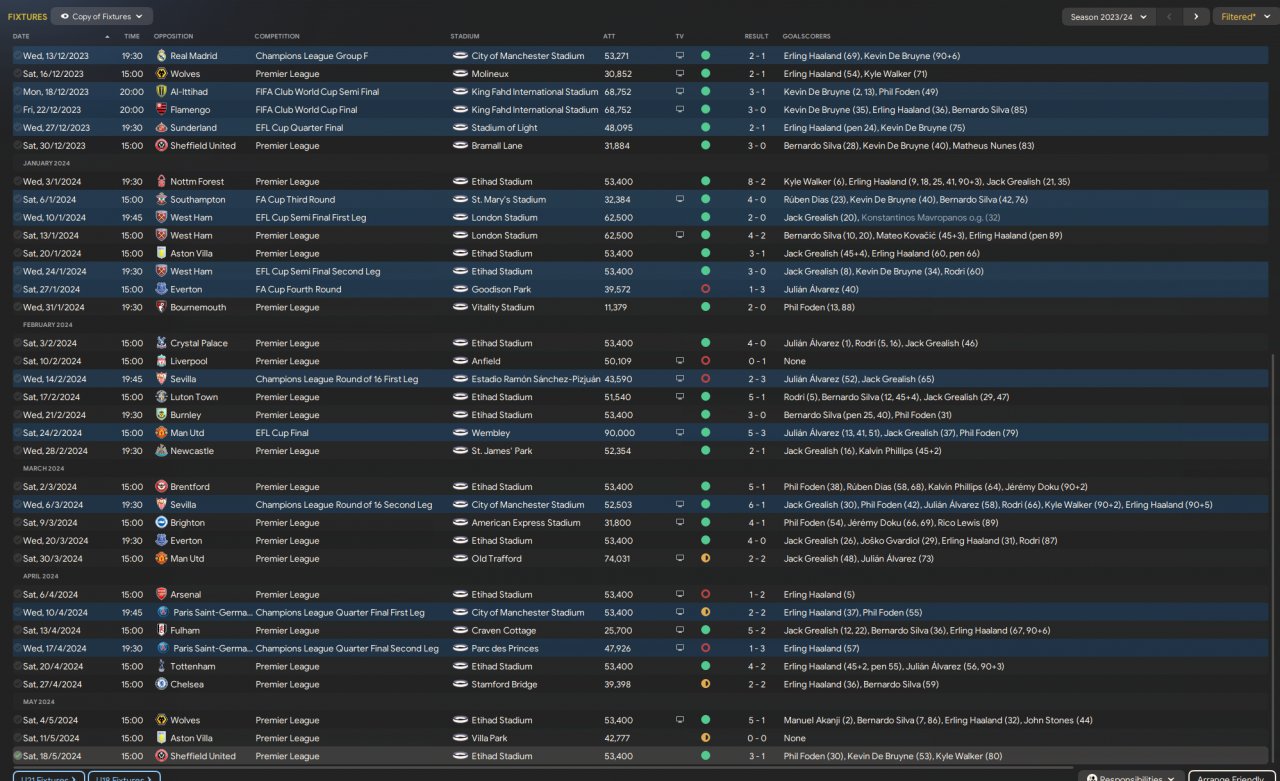The height and width of the screenshot is (781, 1280).
Task: Go to the next season with the right arrow
Action: coord(1196,17)
